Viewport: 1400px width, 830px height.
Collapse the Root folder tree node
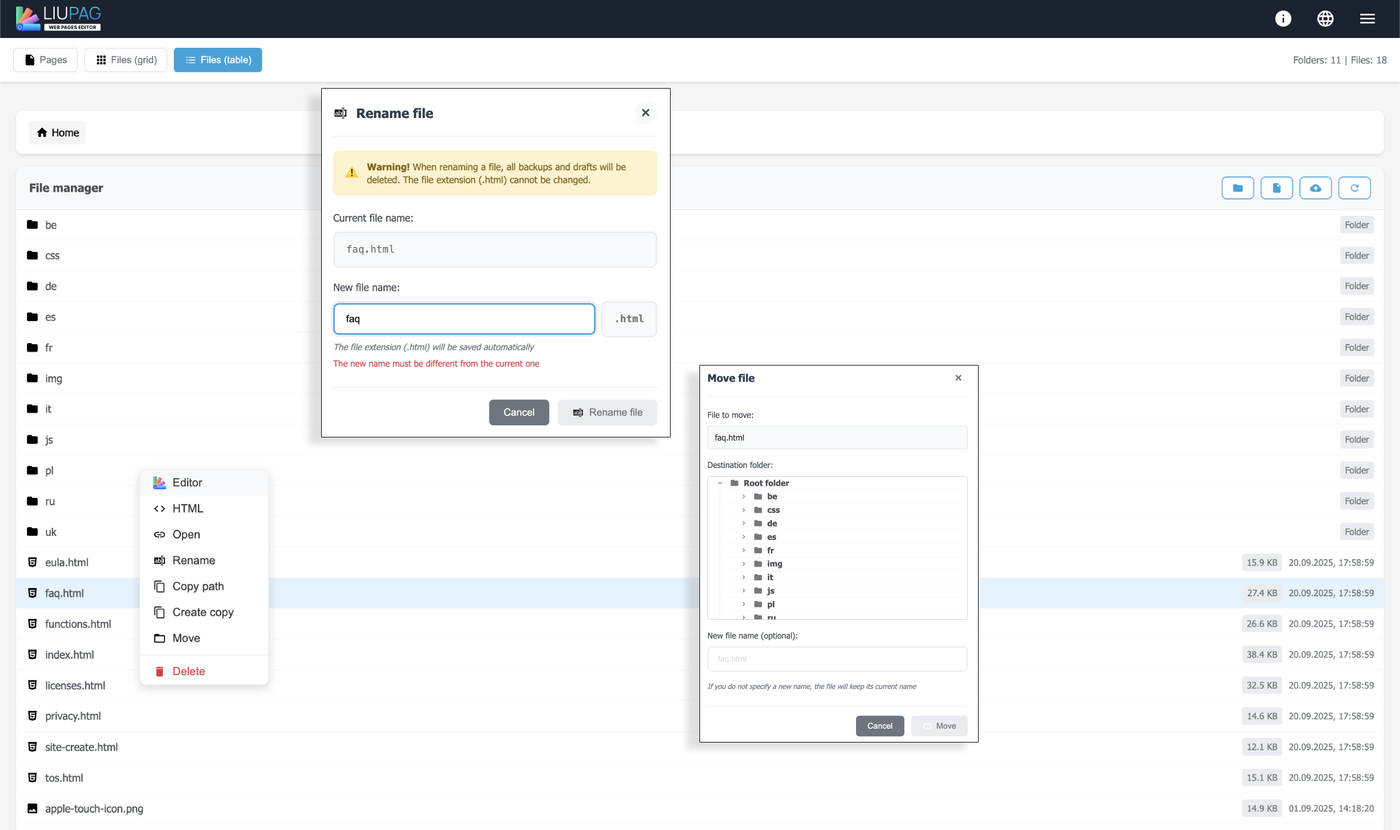(x=720, y=483)
